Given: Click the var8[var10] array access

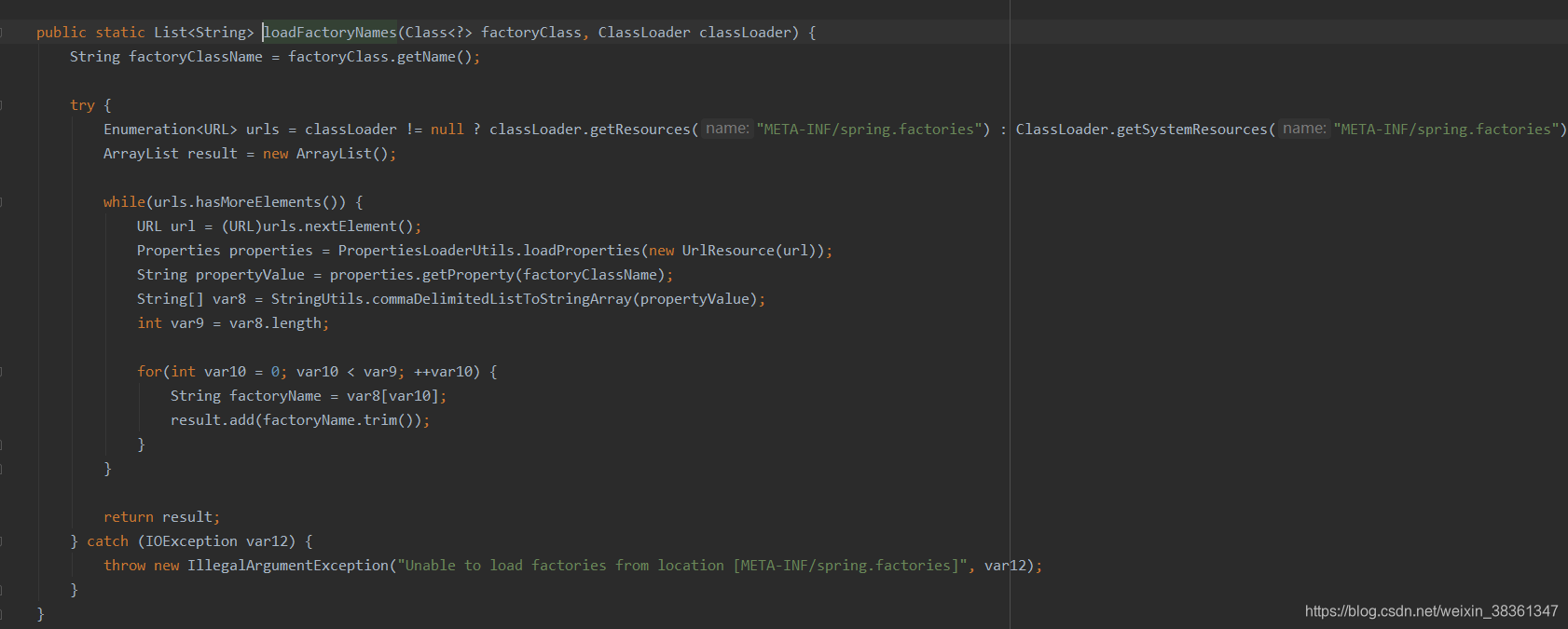Looking at the screenshot, I should coord(392,396).
